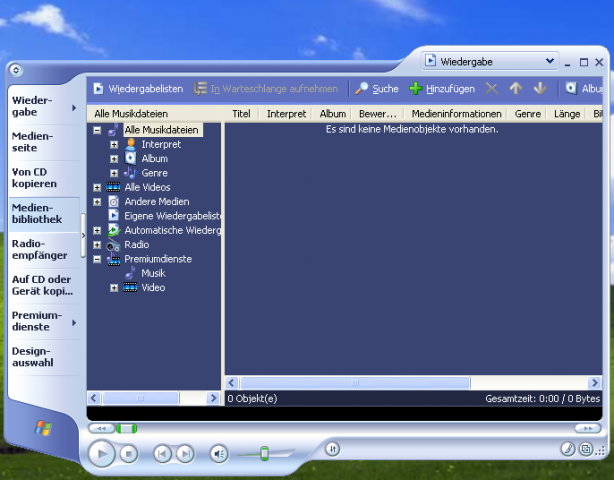Image resolution: width=614 pixels, height=480 pixels.
Task: Go to previous track button
Action: [162, 454]
